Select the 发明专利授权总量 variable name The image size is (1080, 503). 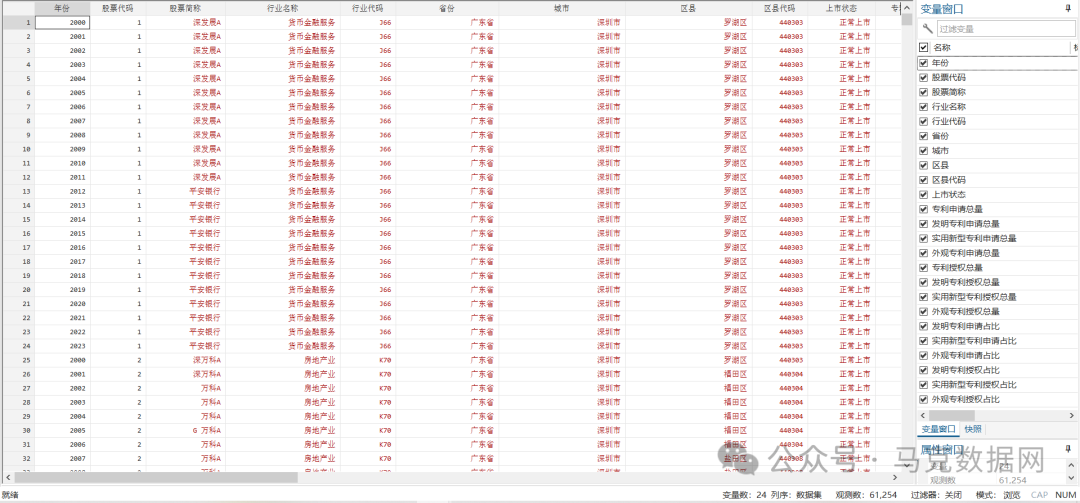pos(966,282)
